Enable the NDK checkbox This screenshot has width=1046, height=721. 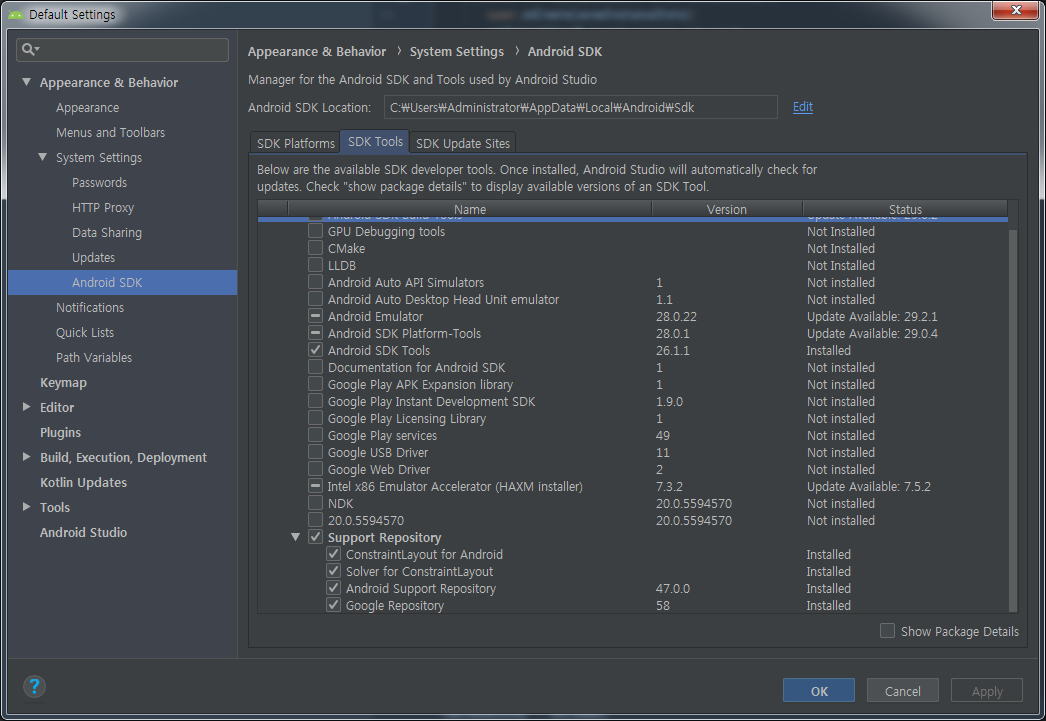(x=316, y=503)
